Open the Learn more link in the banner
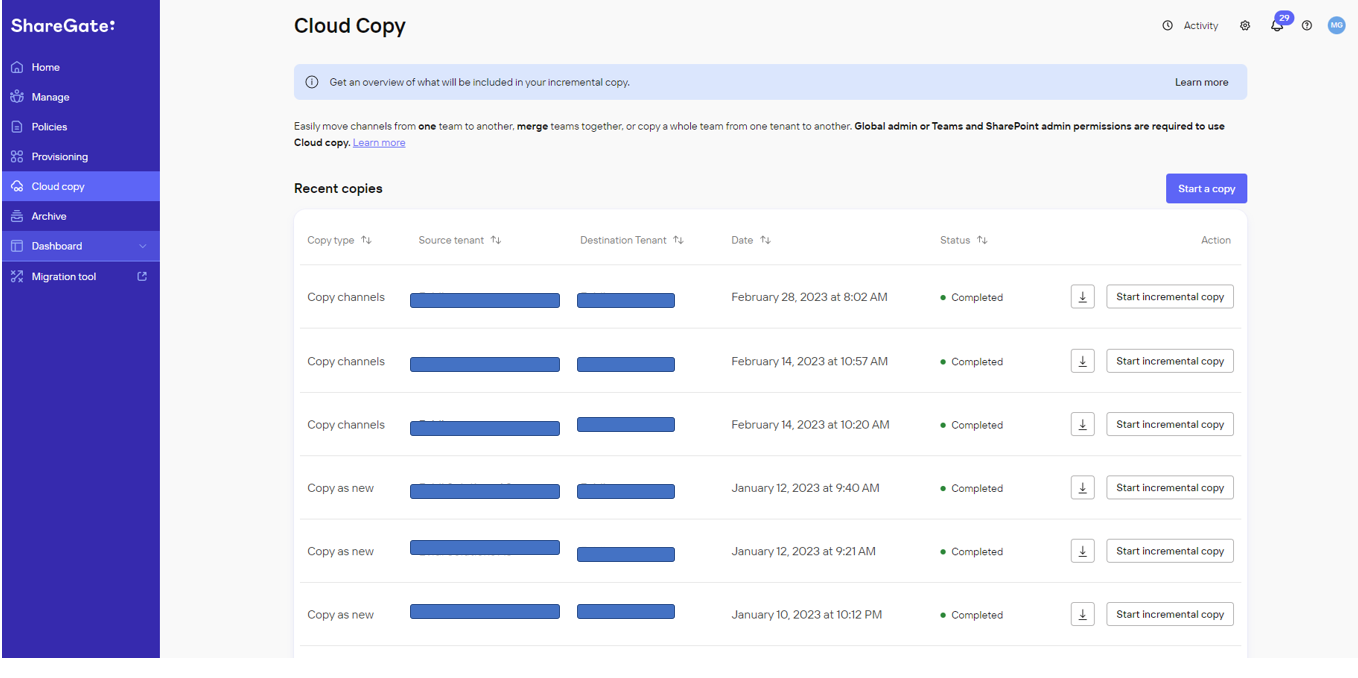 (x=1201, y=82)
